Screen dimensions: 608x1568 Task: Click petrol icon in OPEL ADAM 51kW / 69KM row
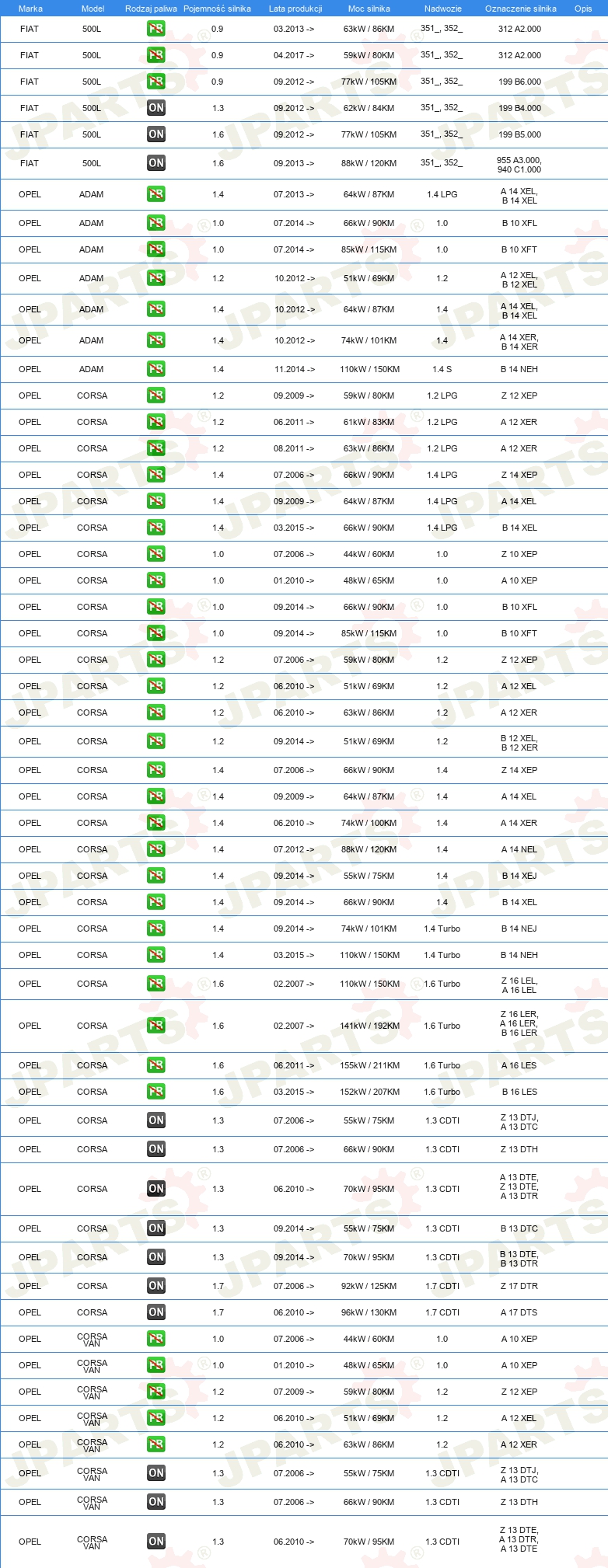pyautogui.click(x=156, y=278)
